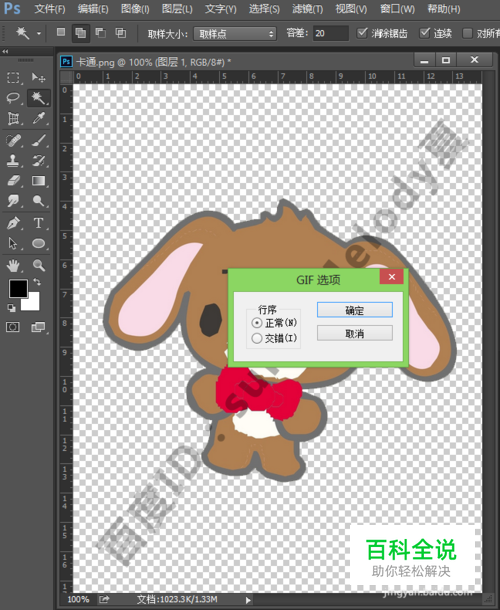Toggle Quick Mask mode

(x=13, y=327)
